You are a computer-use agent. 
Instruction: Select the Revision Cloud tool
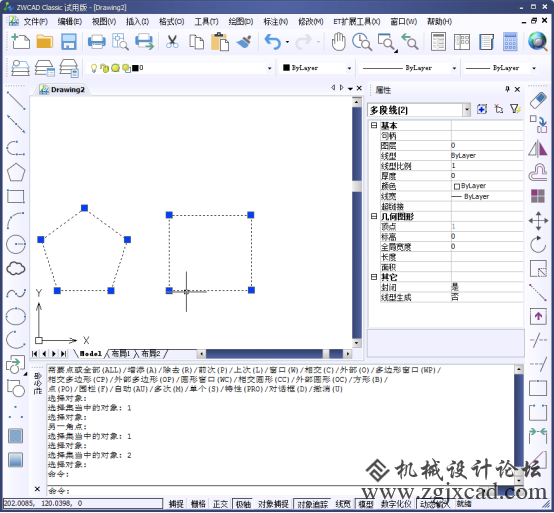[16, 268]
